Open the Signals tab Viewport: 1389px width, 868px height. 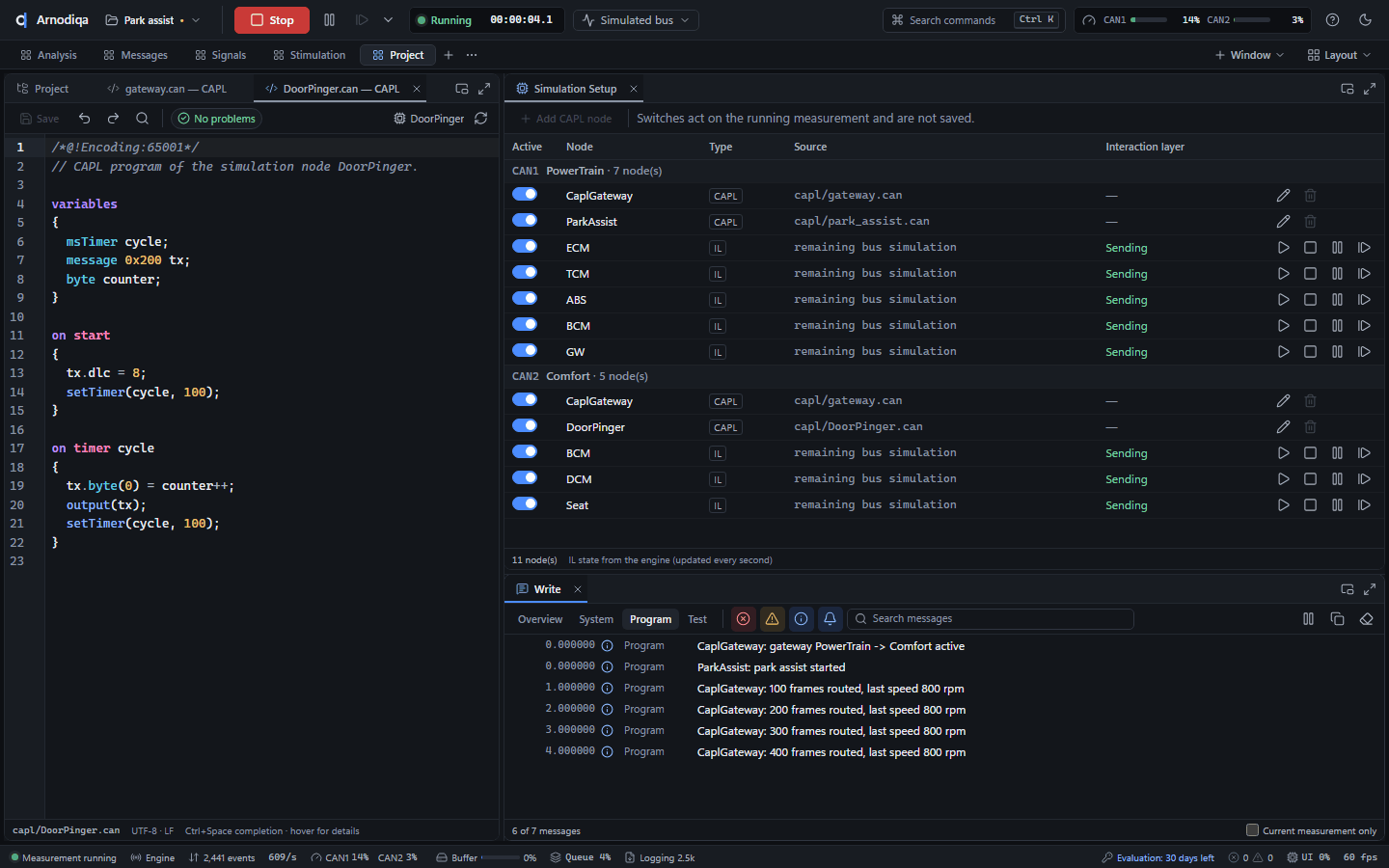click(220, 55)
